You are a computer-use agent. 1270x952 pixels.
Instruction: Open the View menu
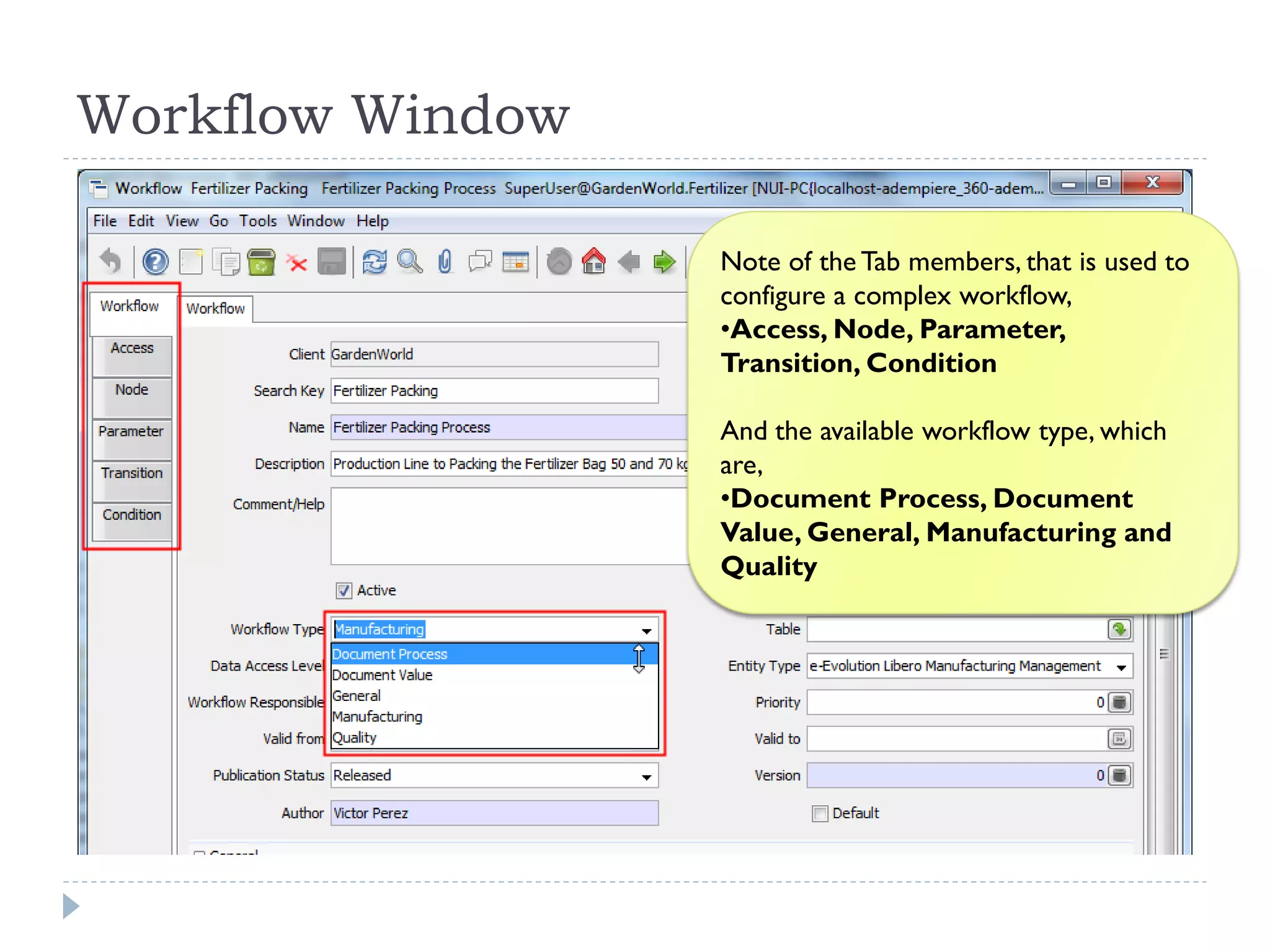point(182,221)
